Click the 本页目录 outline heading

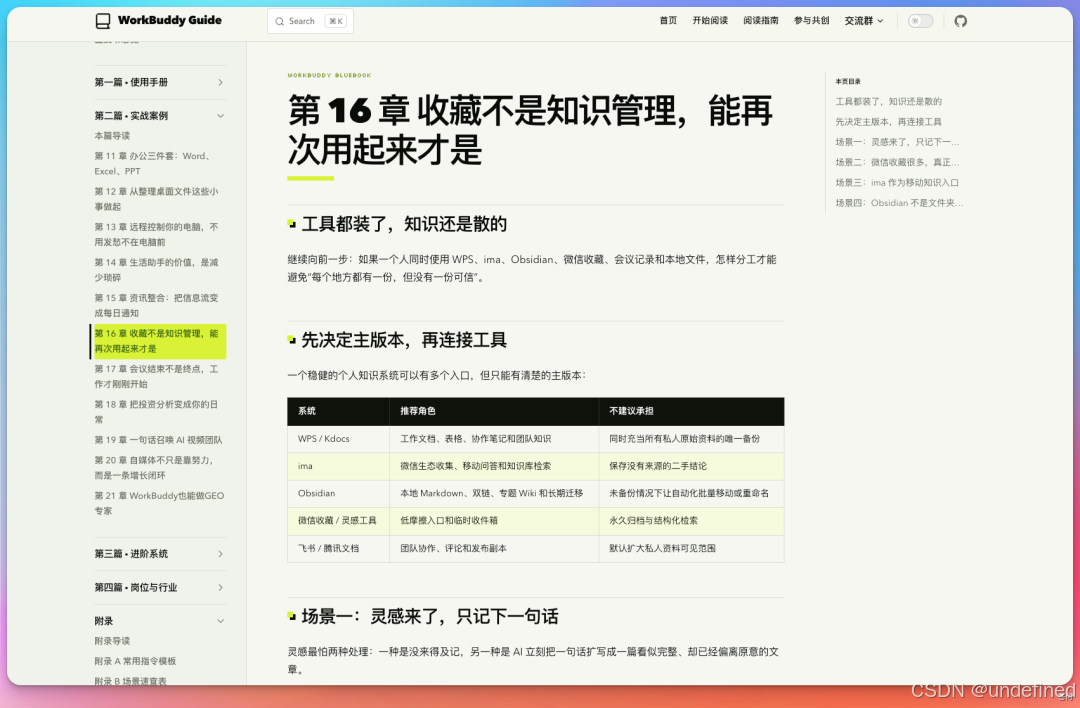click(848, 81)
